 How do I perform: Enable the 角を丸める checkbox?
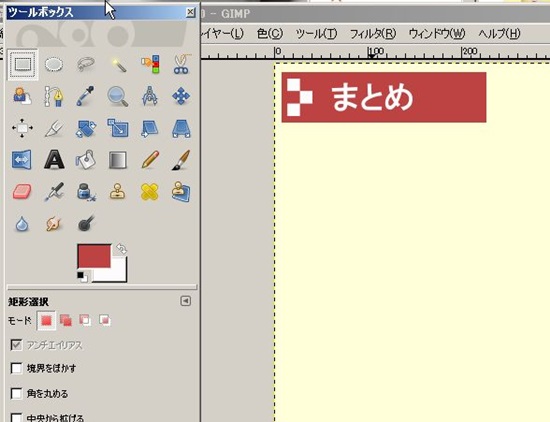pos(16,394)
